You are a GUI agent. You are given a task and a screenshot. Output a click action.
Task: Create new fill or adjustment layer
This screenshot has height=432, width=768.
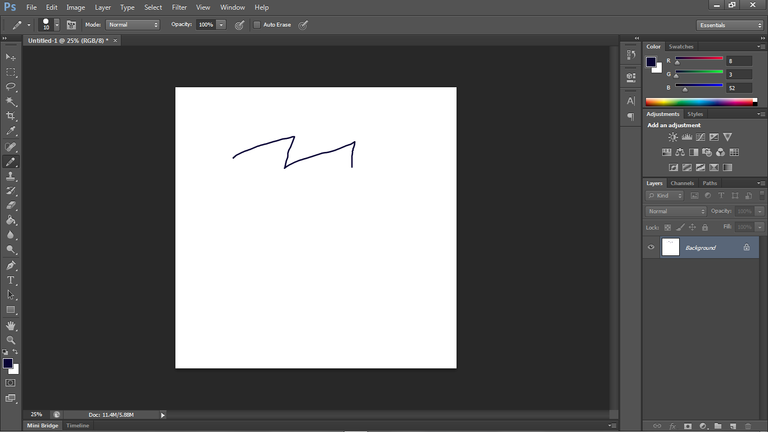[x=703, y=426]
